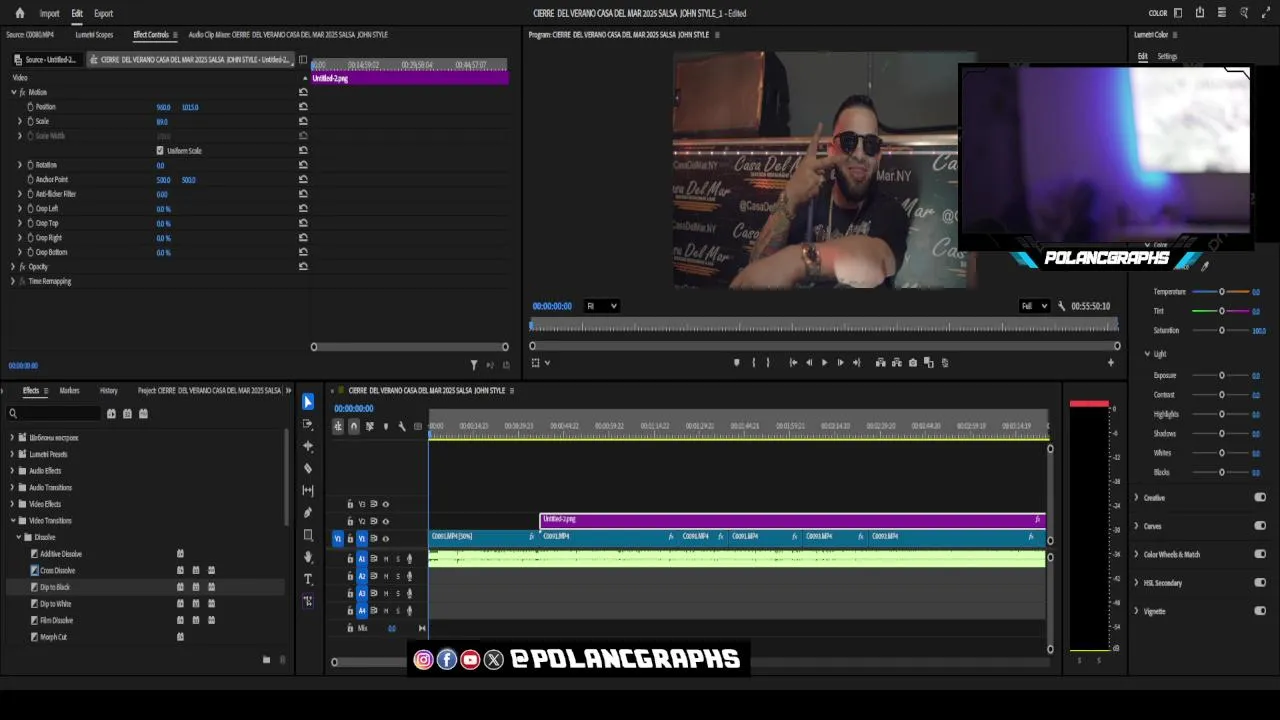Toggle V3 track output eye
This screenshot has height=720, width=1280.
pos(385,504)
